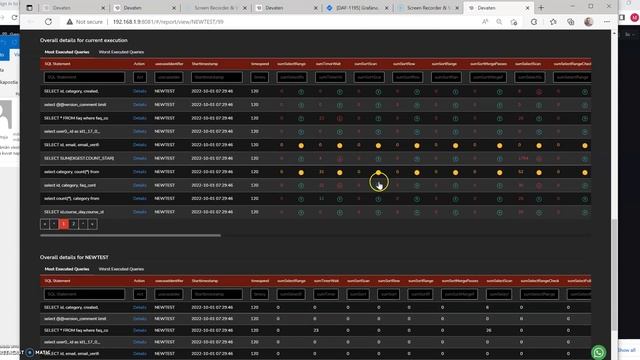Image resolution: width=640 pixels, height=360 pixels.
Task: Click the Not secure warning icon
Action: [69, 22]
